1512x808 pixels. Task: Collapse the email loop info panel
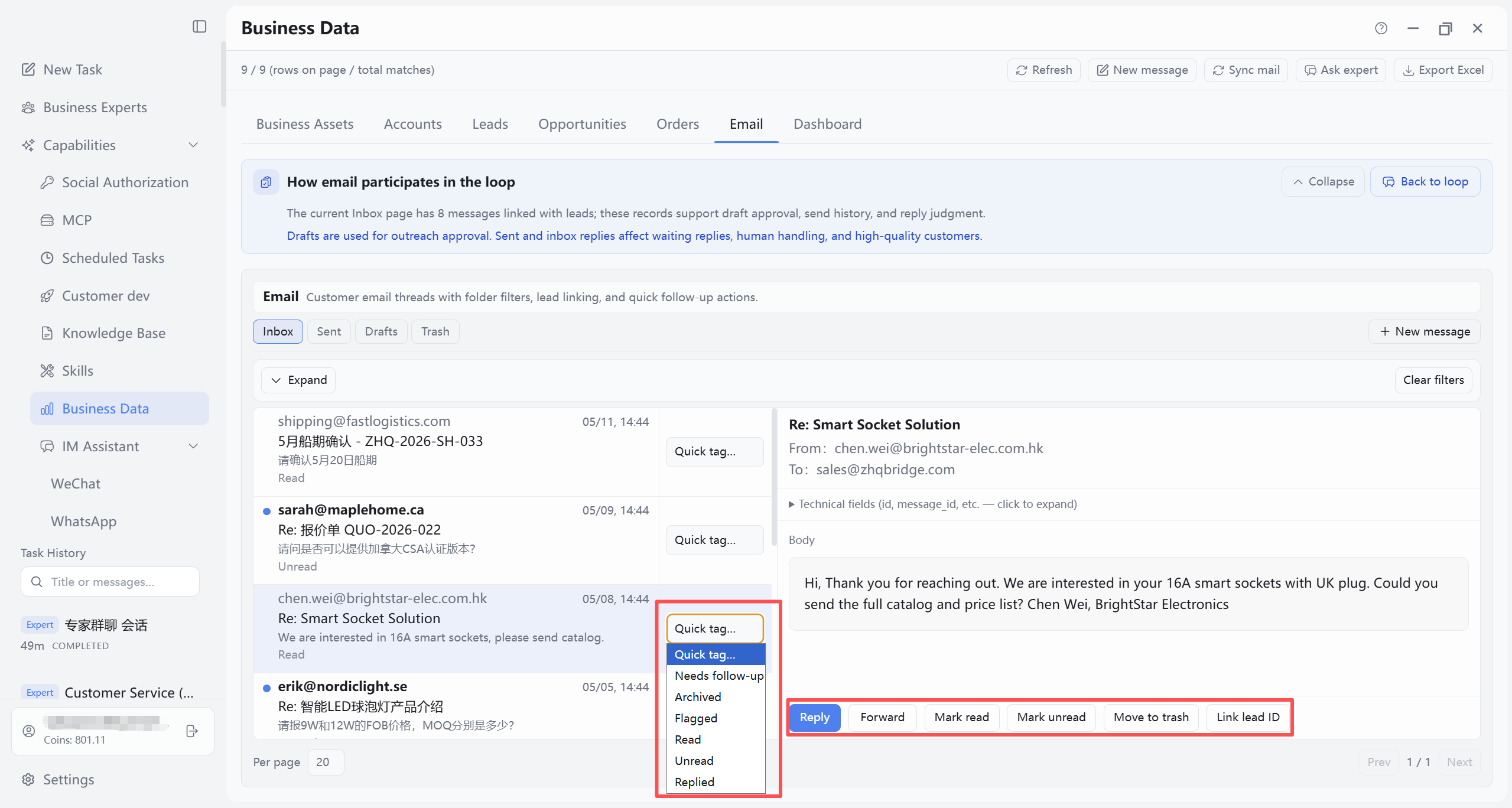point(1323,182)
